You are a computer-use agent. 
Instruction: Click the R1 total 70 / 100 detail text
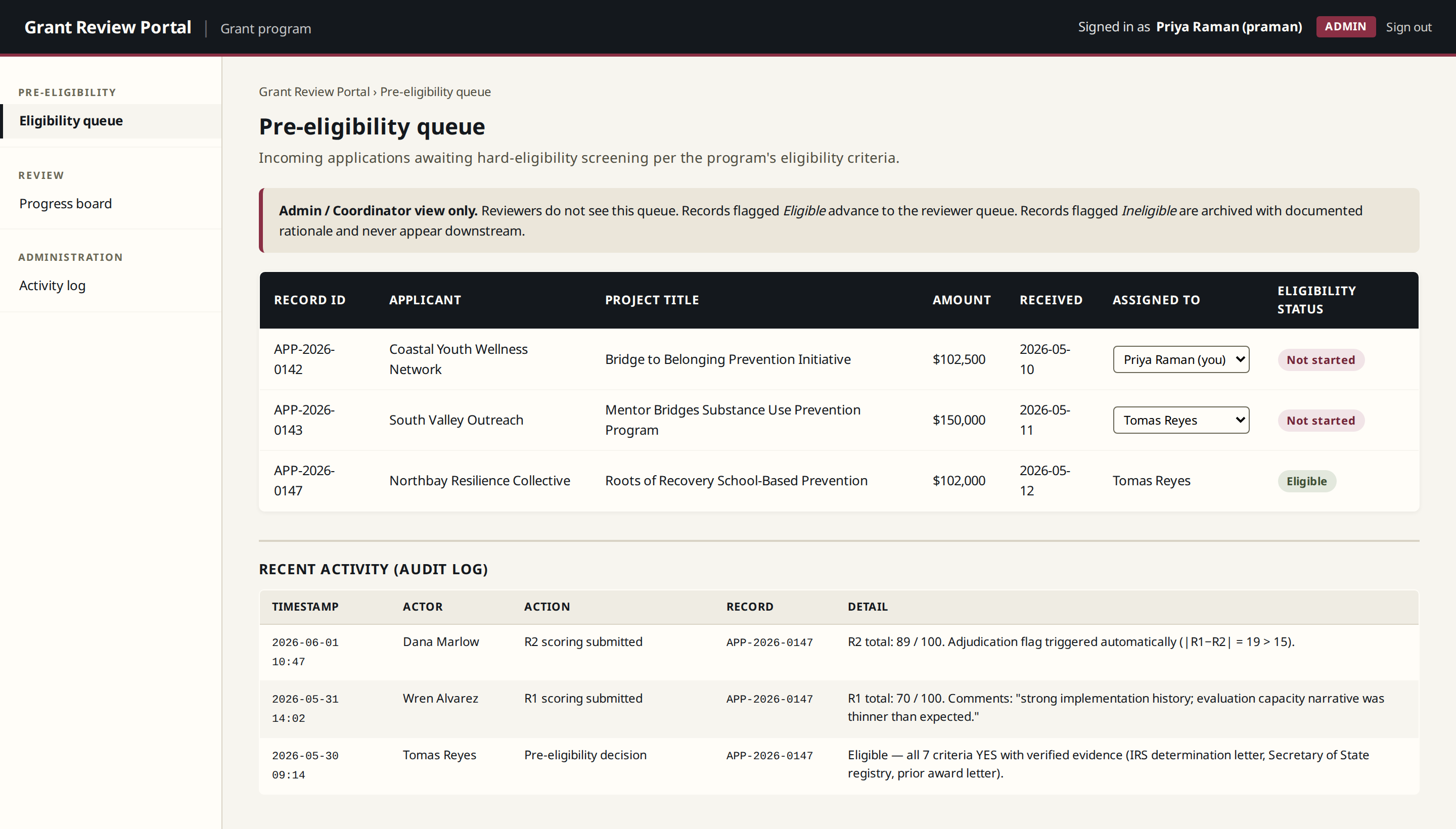pyautogui.click(x=1115, y=707)
